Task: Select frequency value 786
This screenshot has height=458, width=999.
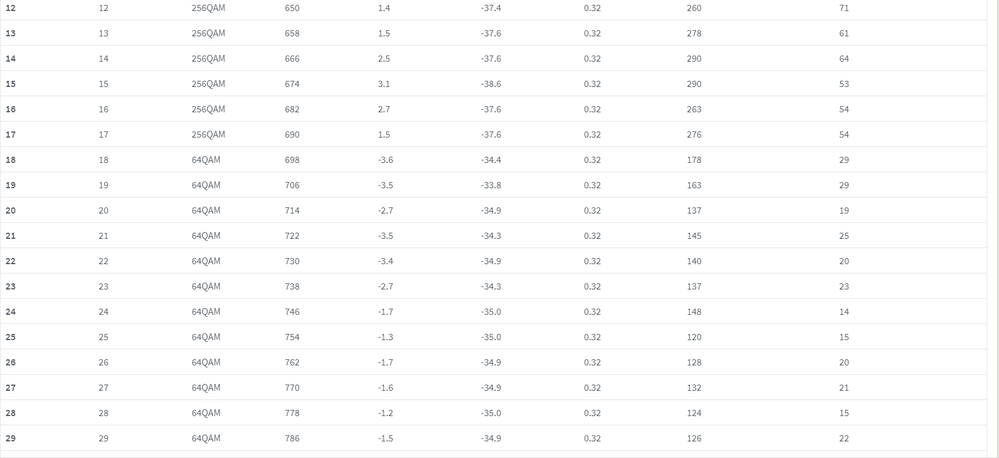Action: coord(292,438)
